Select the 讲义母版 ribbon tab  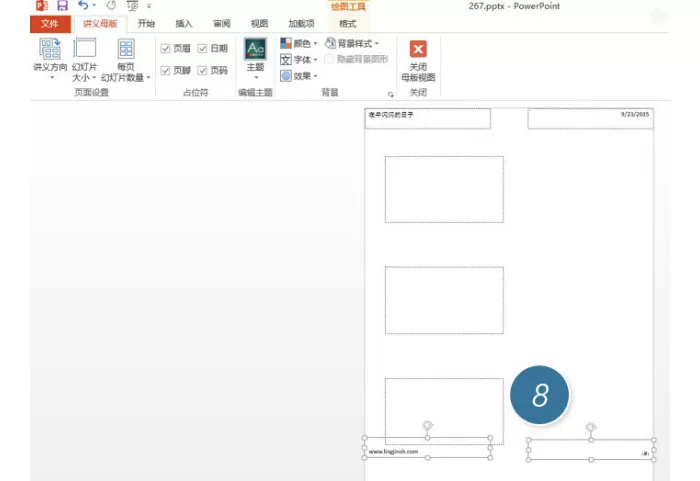(100, 24)
